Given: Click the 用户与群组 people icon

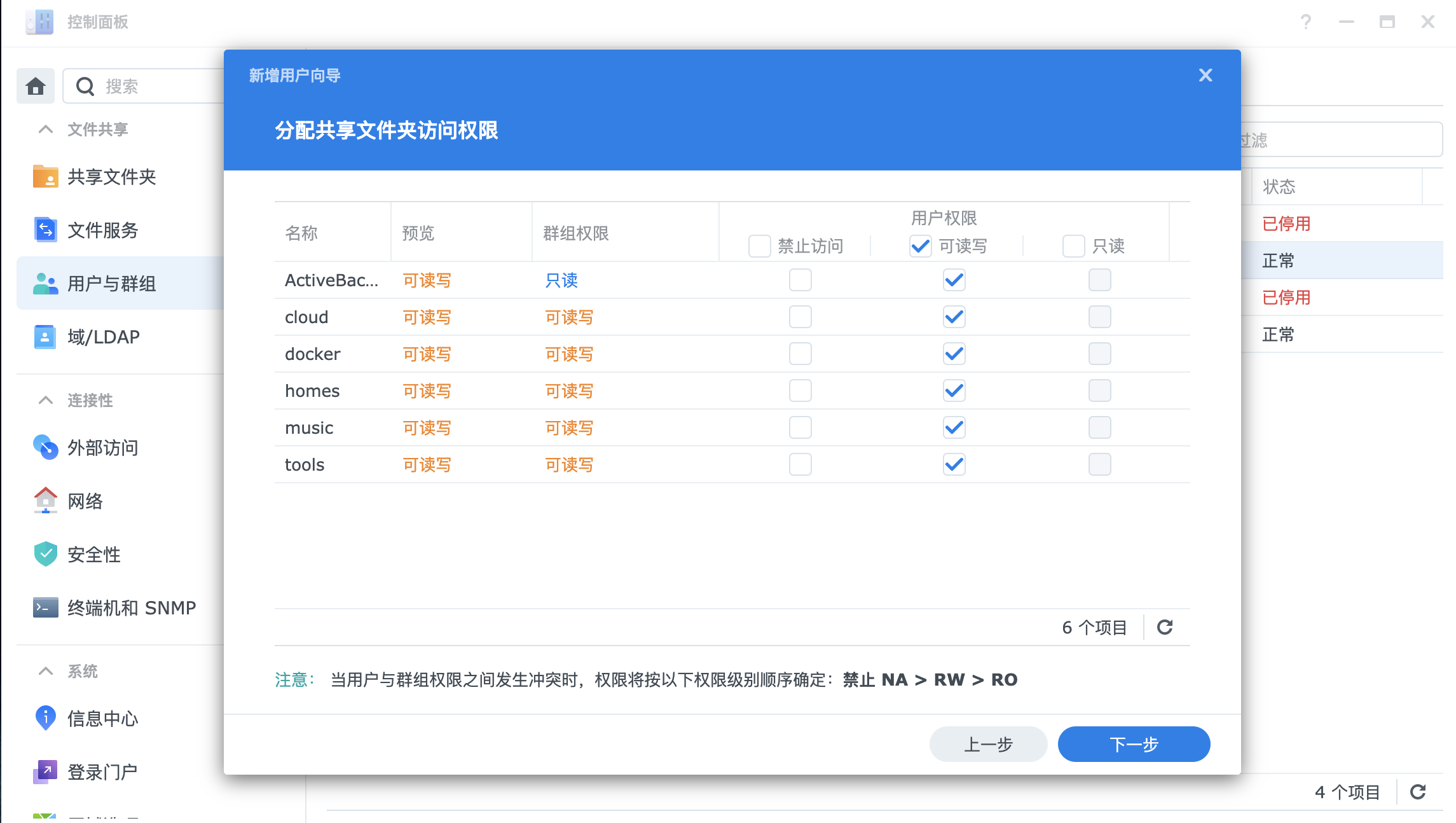Looking at the screenshot, I should click(x=45, y=283).
